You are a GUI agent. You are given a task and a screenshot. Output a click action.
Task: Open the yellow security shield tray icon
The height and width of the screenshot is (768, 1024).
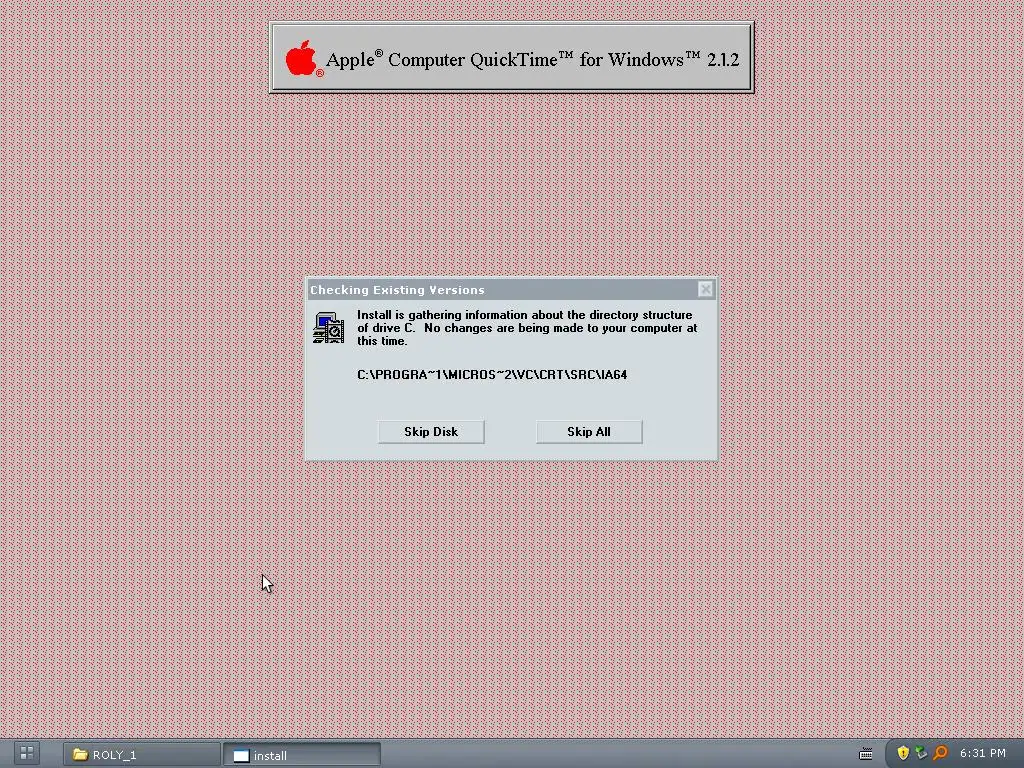tap(903, 753)
